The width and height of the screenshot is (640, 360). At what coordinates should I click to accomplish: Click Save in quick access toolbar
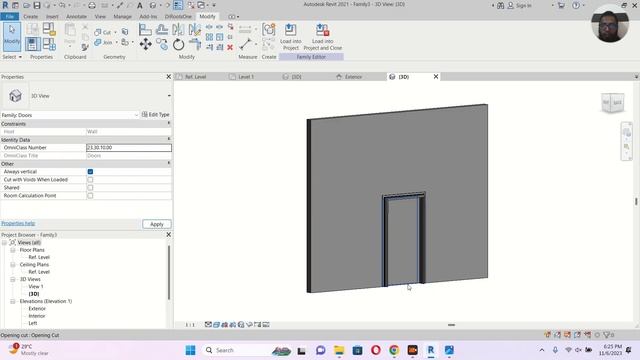coord(37,5)
